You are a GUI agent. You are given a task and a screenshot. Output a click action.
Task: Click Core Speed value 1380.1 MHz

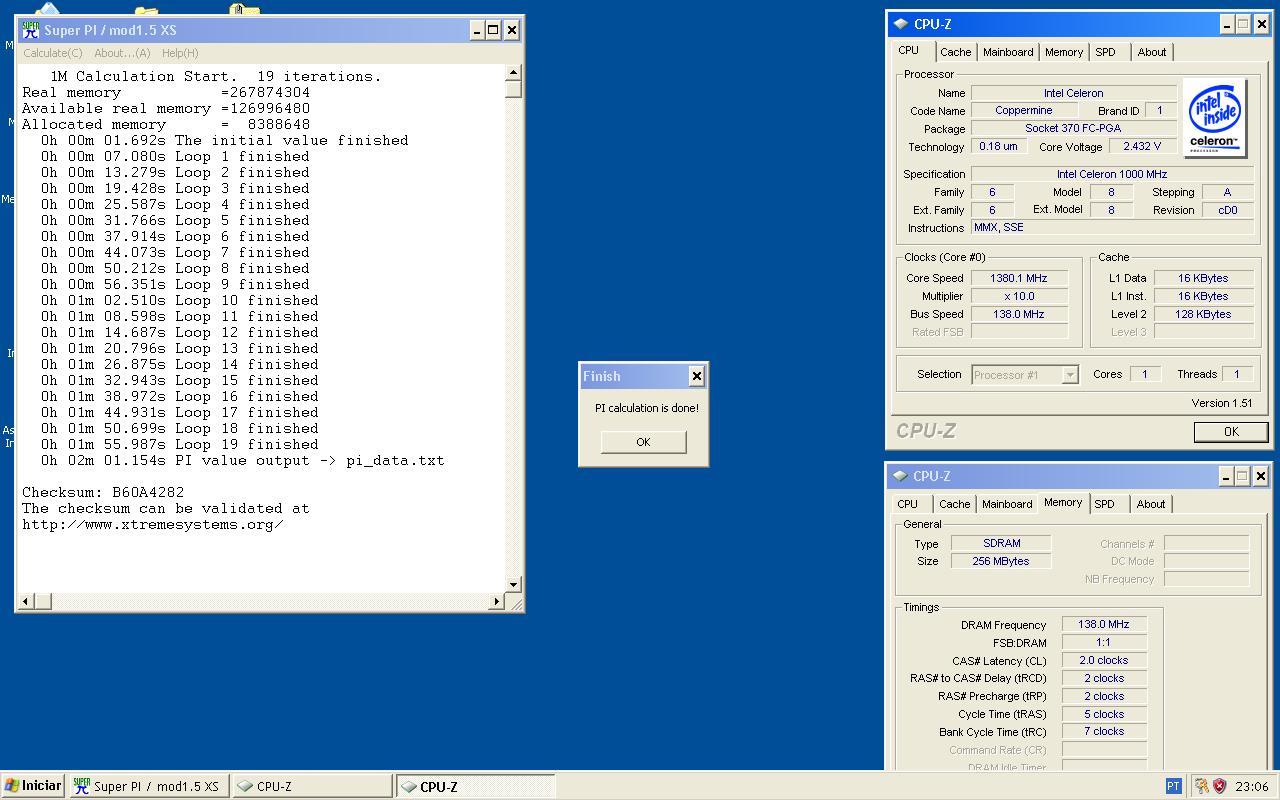pyautogui.click(x=1018, y=278)
